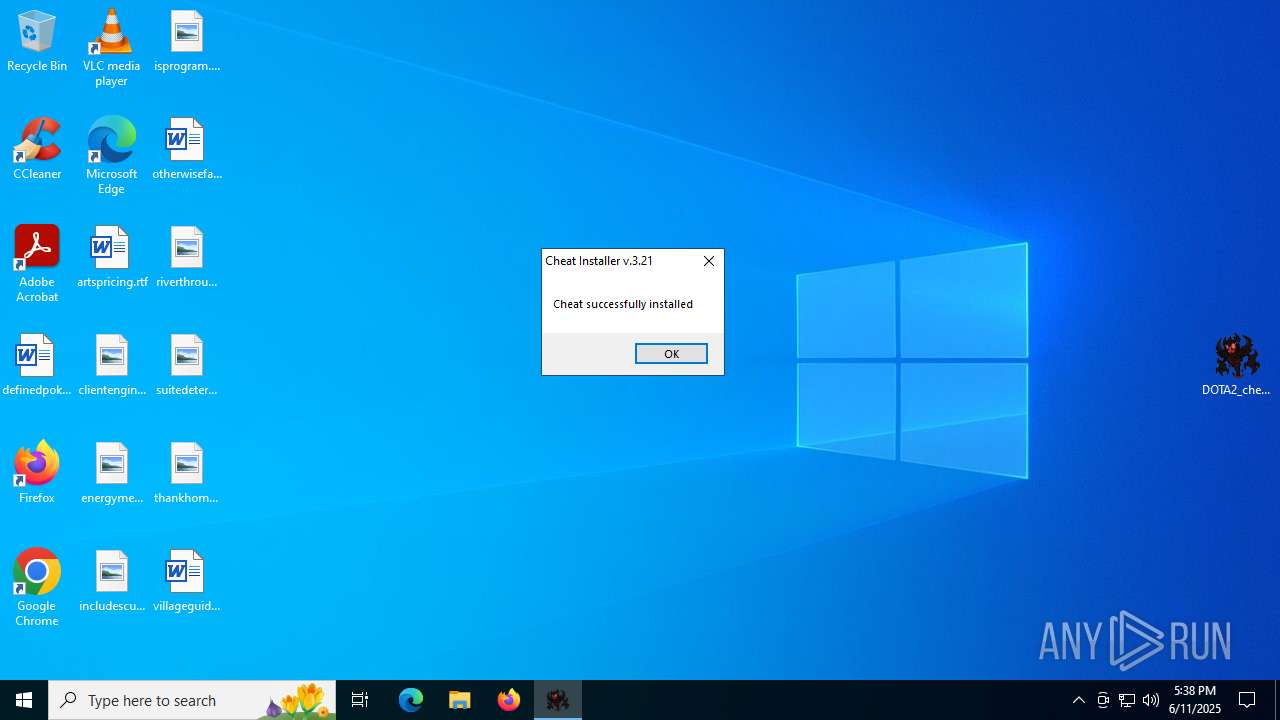Screen dimensions: 1280x720
Task: Select the isprogram image file icon
Action: point(187,42)
